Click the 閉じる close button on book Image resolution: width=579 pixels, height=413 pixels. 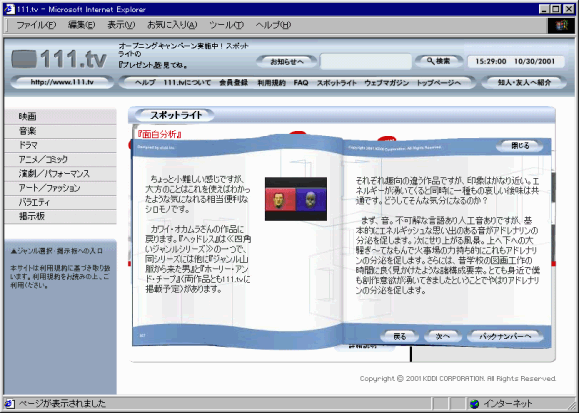[x=520, y=146]
